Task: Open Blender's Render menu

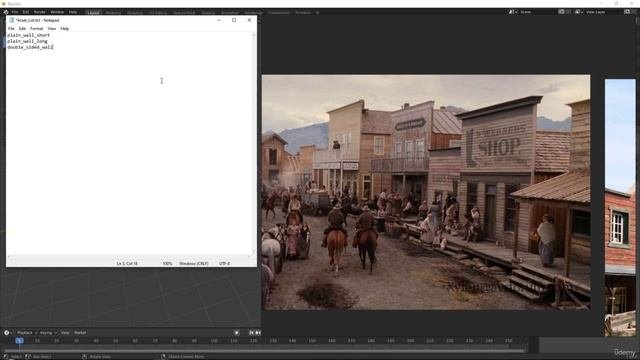Action: [40, 12]
